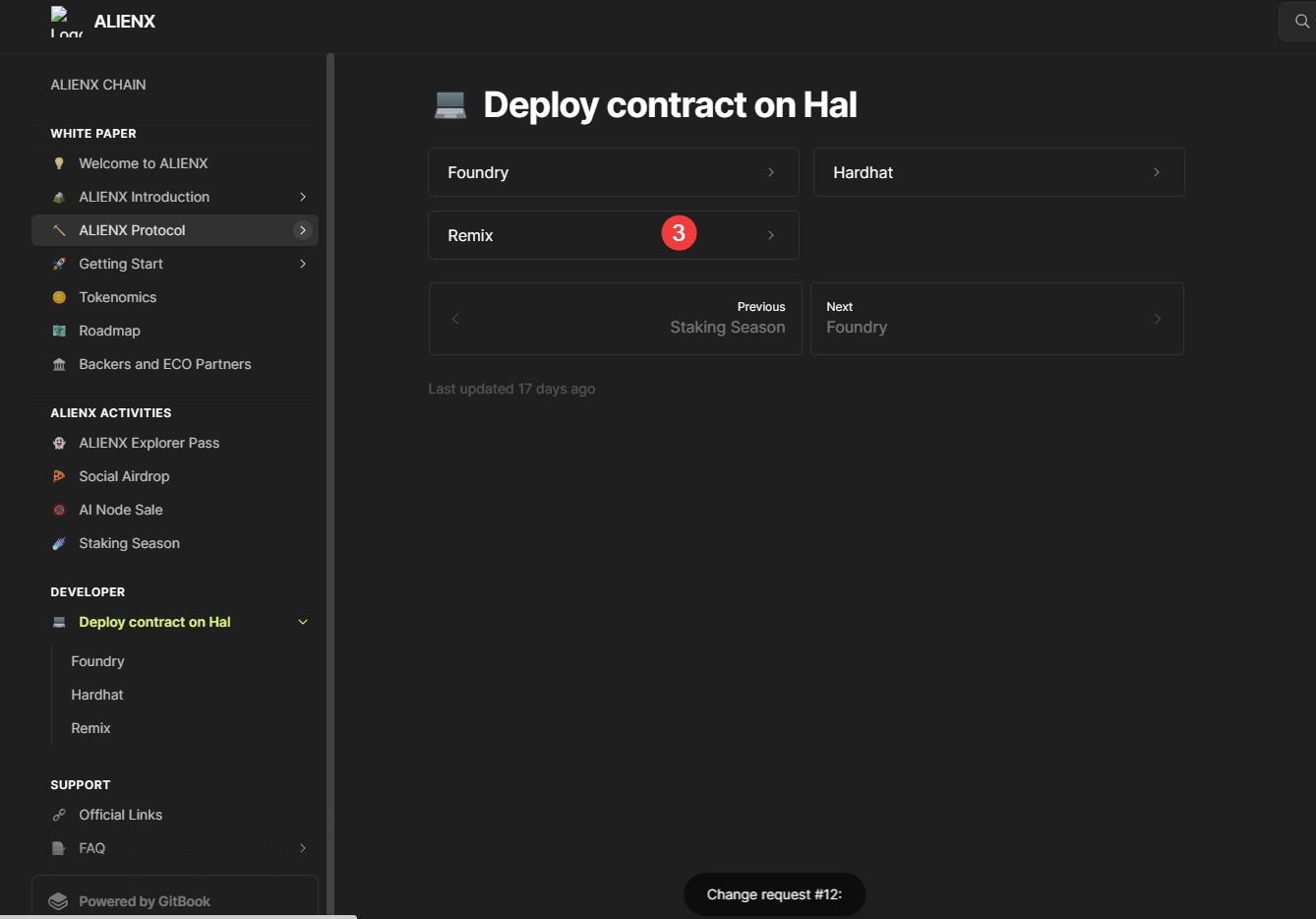Click the lightbulb icon beside Welcome to ALIENX
This screenshot has width=1316, height=919.
(x=59, y=163)
